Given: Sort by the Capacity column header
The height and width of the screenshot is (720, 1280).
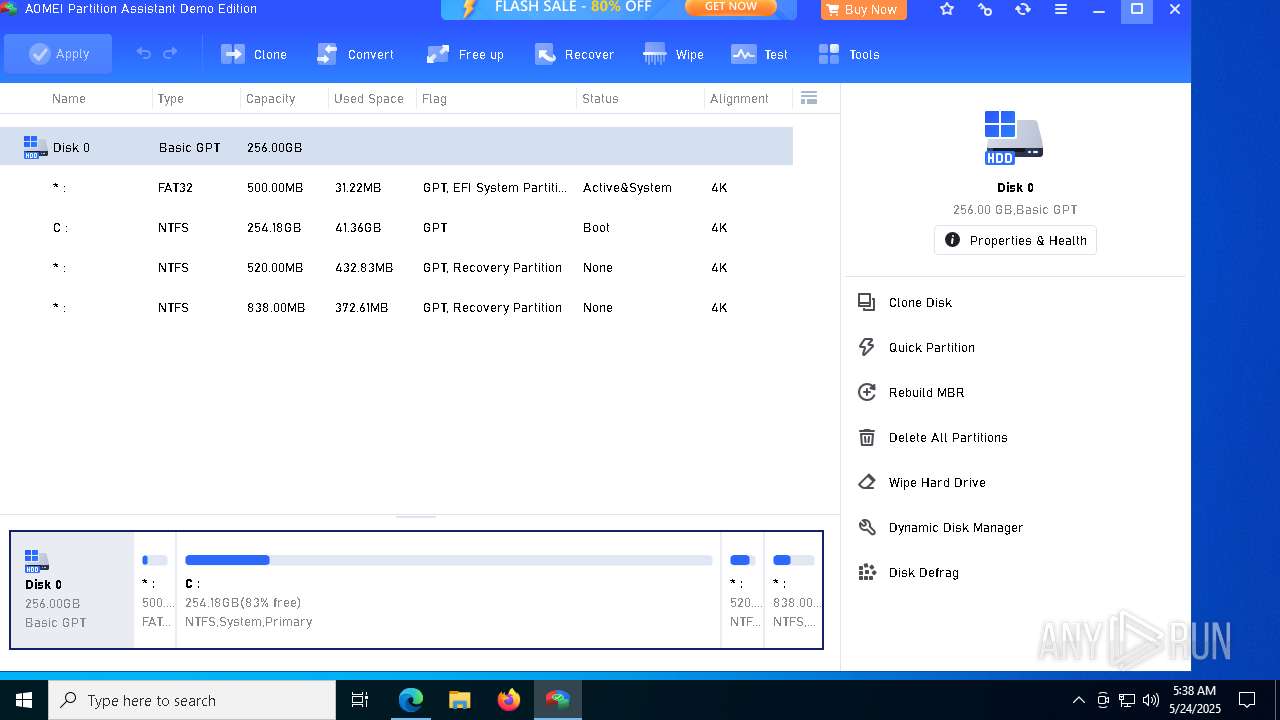Looking at the screenshot, I should coord(271,99).
